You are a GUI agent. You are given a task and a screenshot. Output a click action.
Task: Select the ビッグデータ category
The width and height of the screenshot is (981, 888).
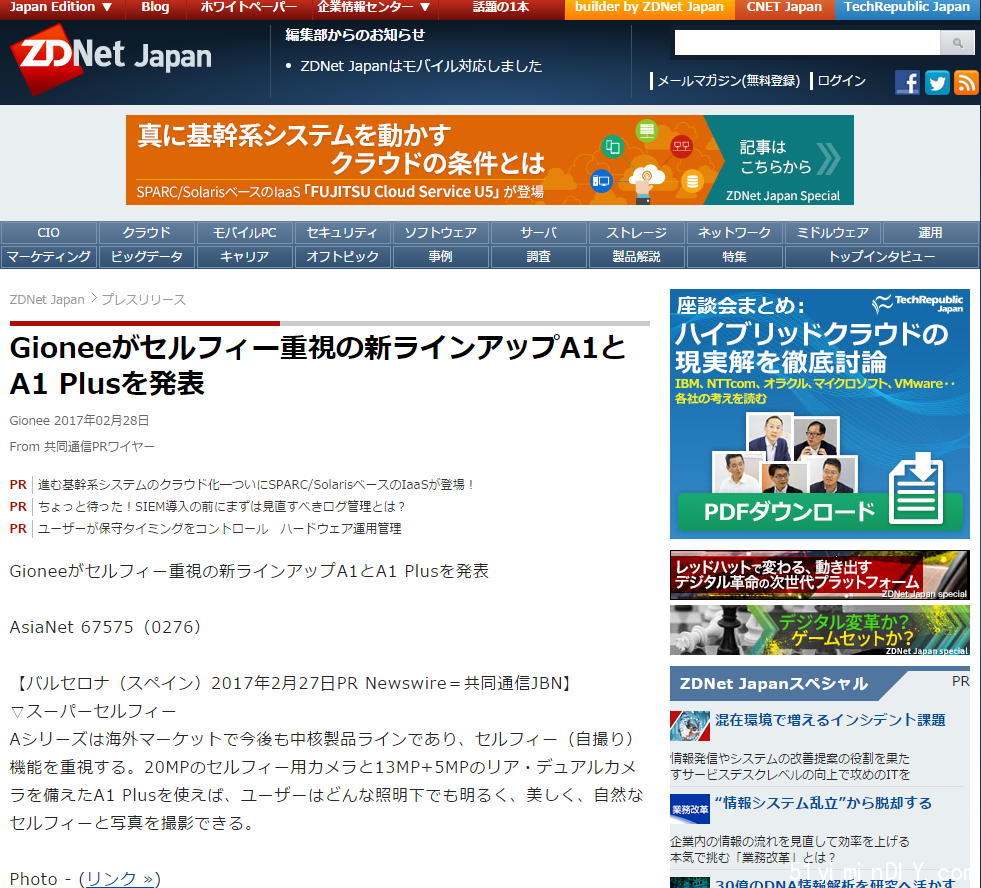coord(146,257)
